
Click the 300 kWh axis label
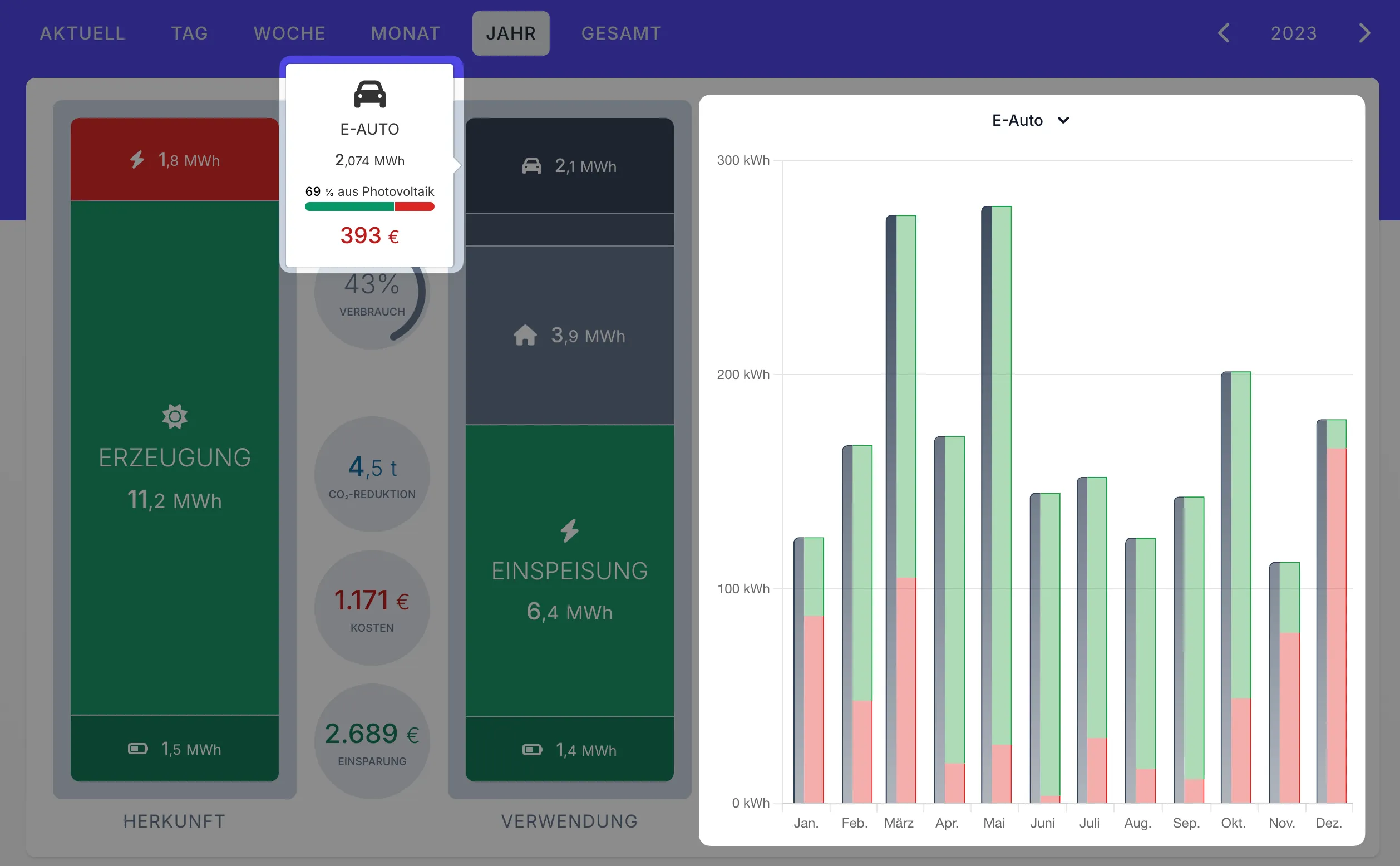click(743, 160)
